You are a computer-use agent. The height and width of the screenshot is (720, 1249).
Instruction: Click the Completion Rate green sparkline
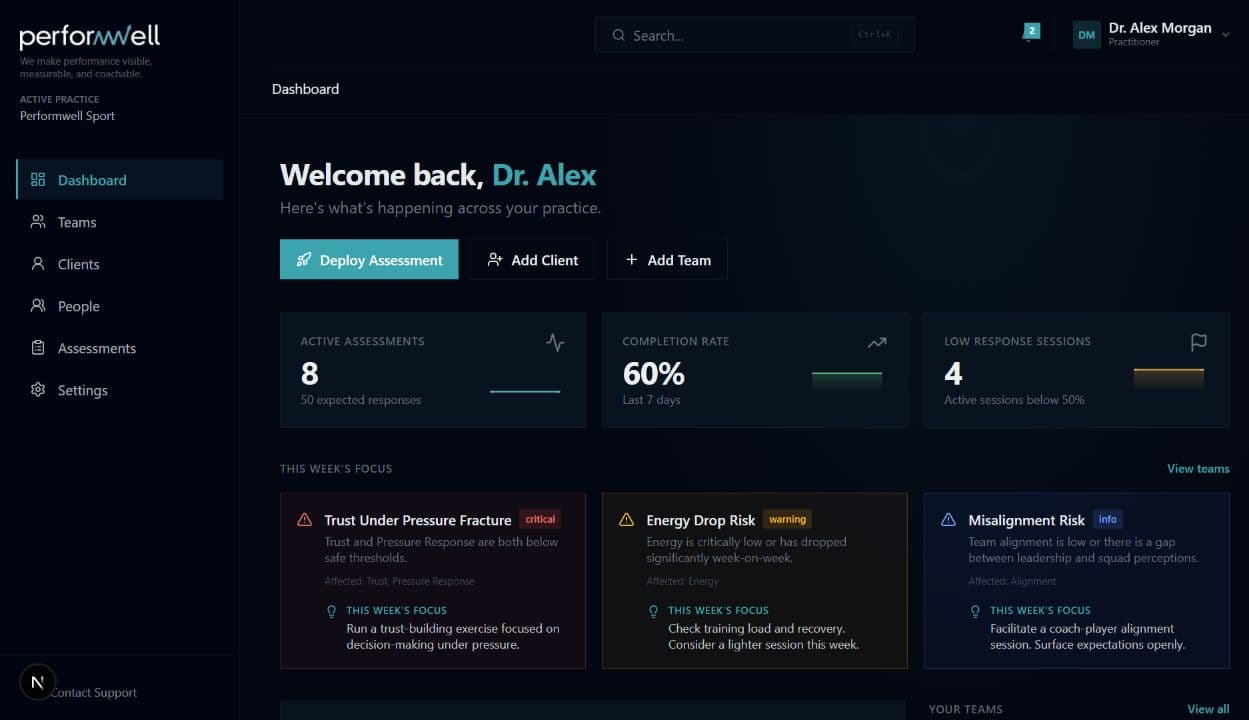click(x=847, y=379)
